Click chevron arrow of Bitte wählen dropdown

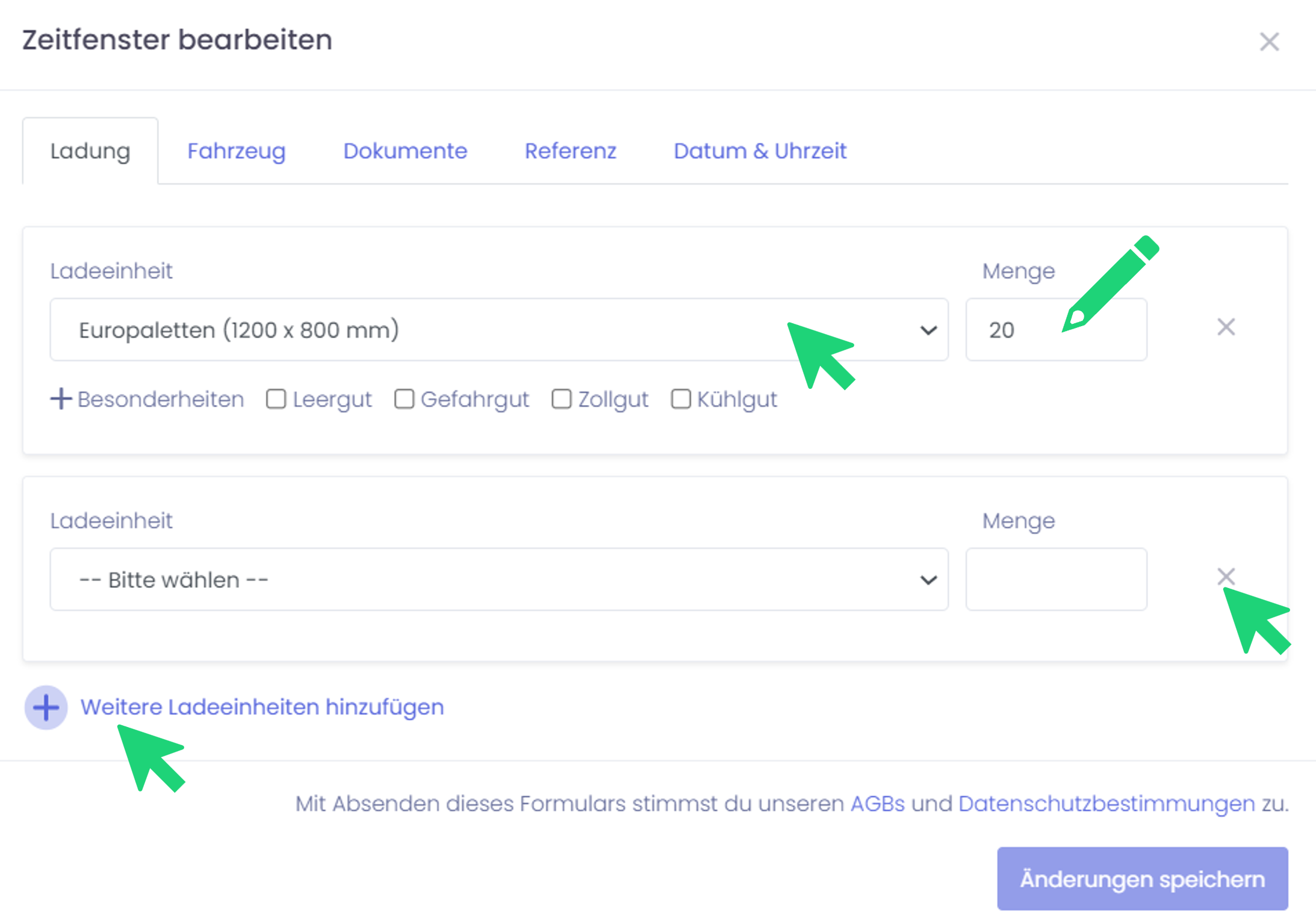(x=928, y=580)
